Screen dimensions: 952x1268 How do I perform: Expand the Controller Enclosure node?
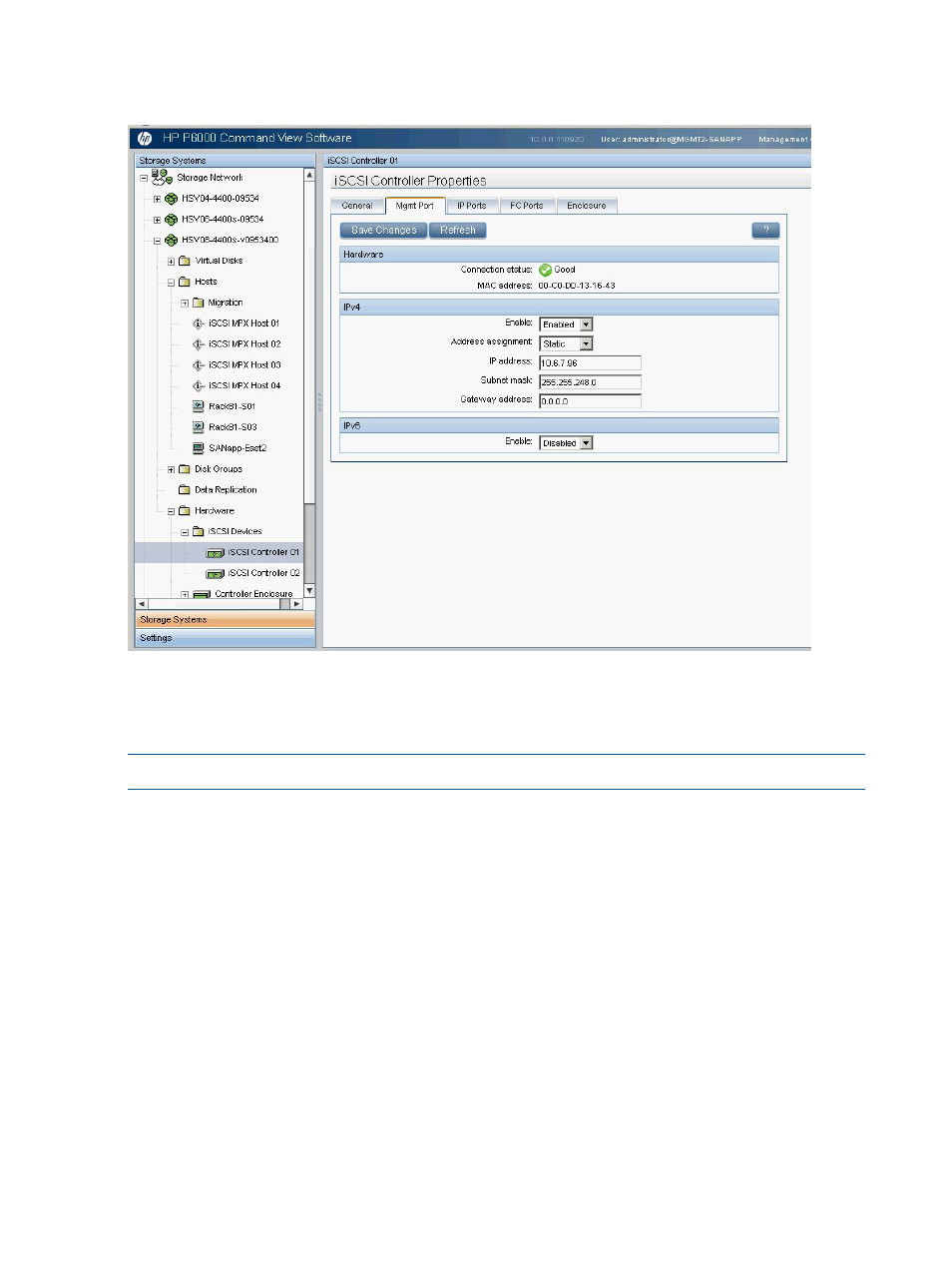185,594
